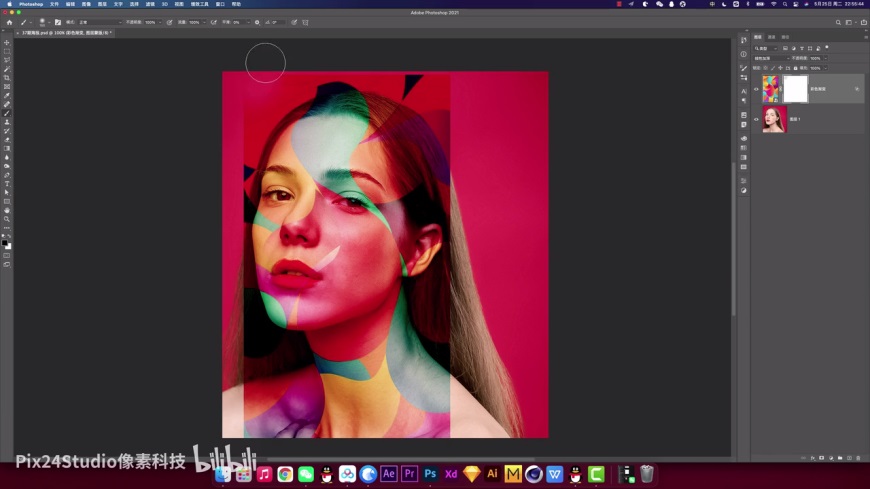This screenshot has height=489, width=870.
Task: Launch After Effects from the Dock
Action: coord(389,474)
